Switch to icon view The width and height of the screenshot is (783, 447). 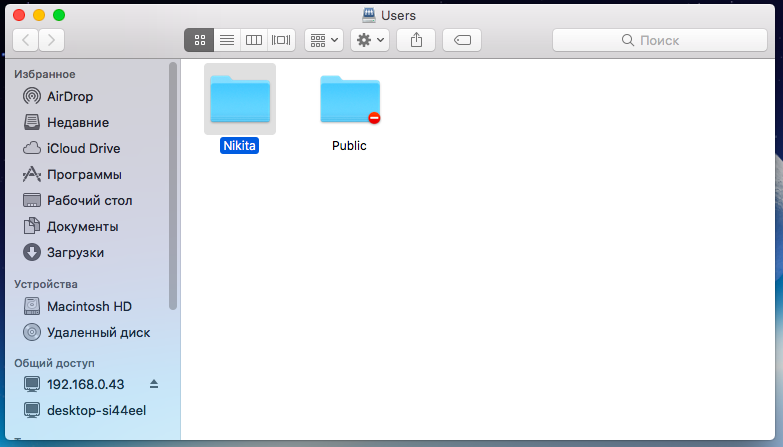pos(199,40)
